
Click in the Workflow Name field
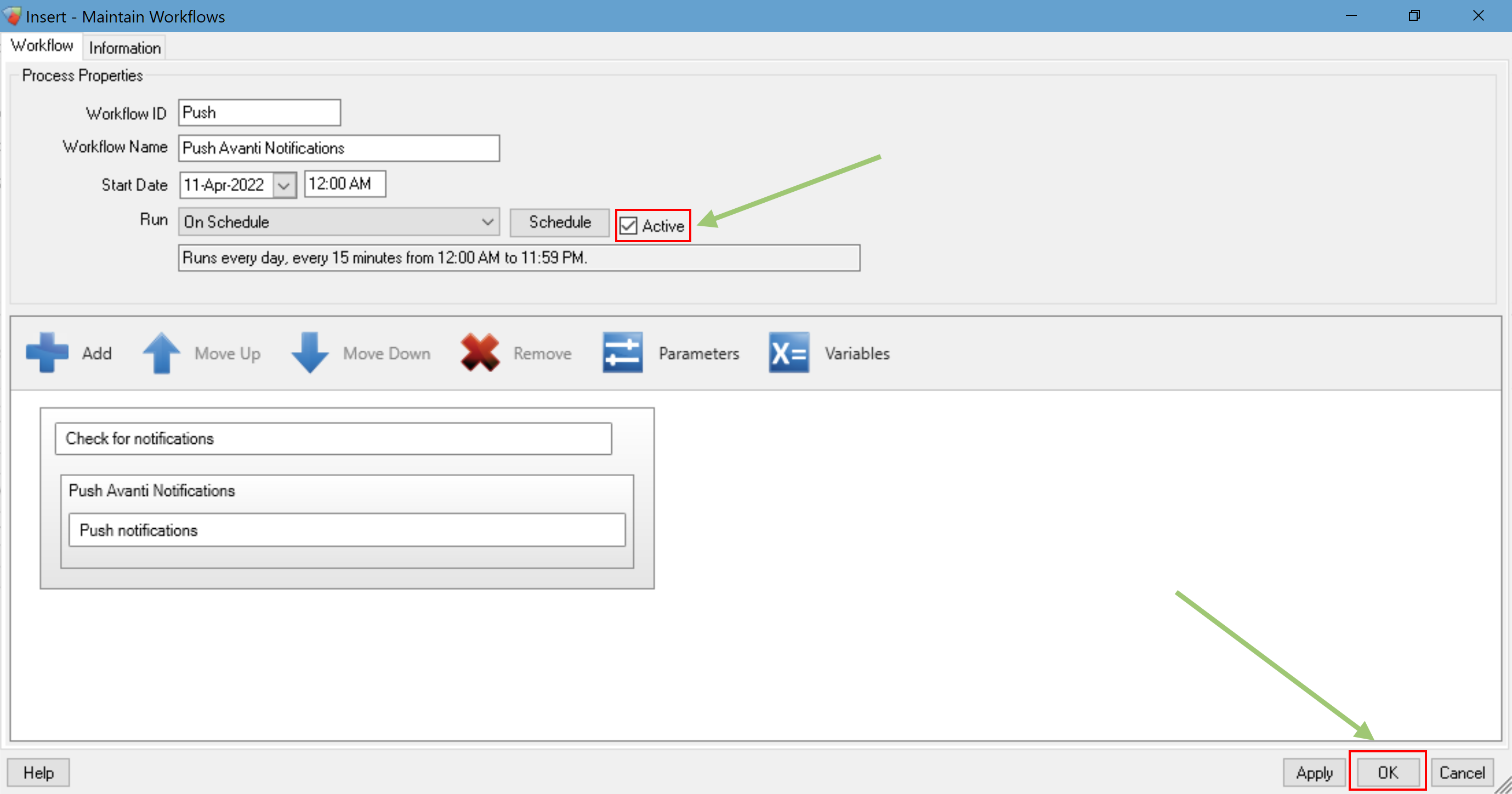pyautogui.click(x=339, y=148)
